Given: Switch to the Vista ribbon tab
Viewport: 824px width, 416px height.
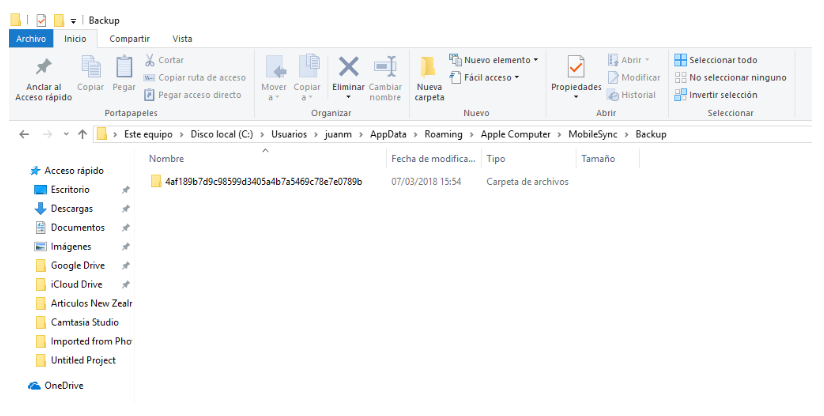Looking at the screenshot, I should (x=182, y=38).
